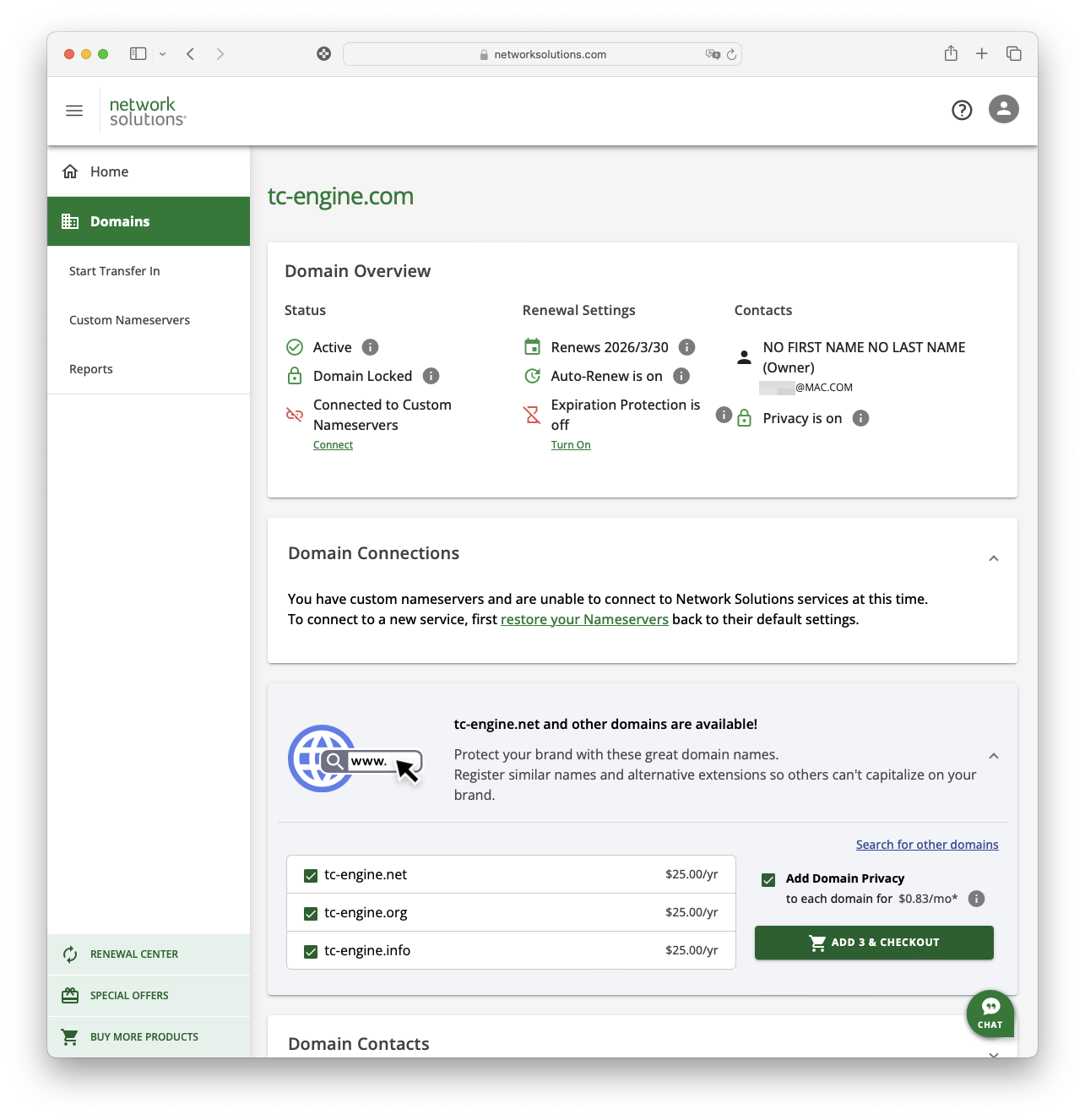Collapse the available domains promo section
This screenshot has height=1120, width=1085.
click(994, 756)
